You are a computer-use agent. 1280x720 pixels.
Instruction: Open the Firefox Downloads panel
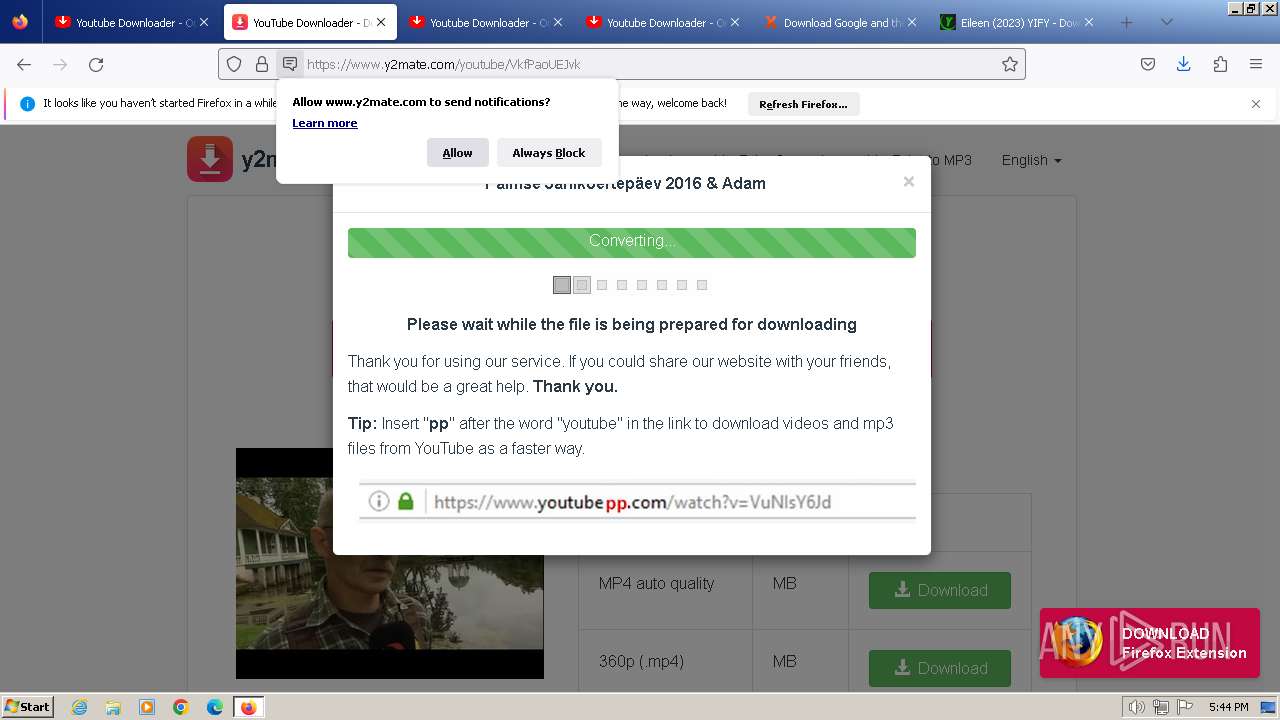pyautogui.click(x=1184, y=64)
